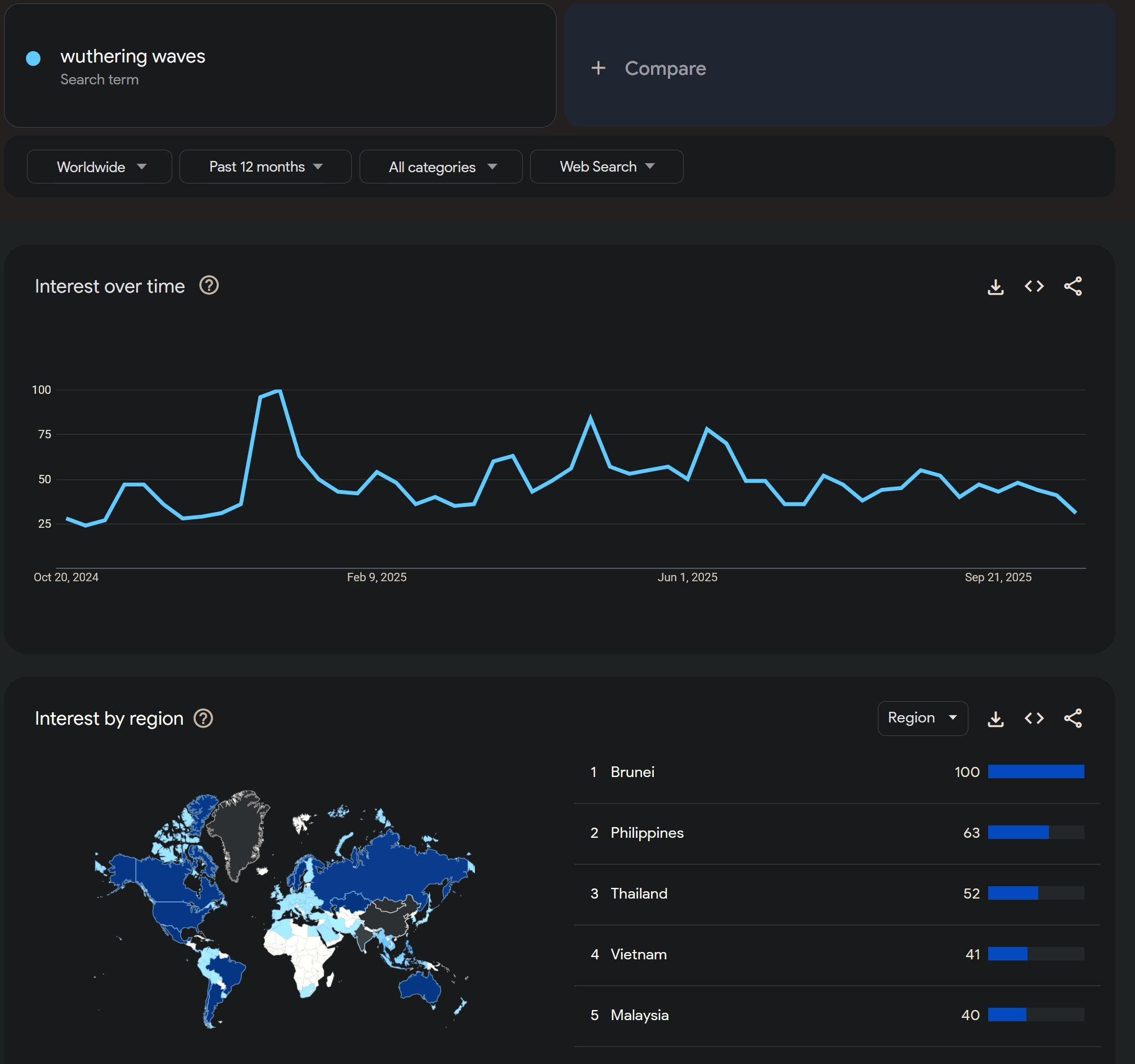The width and height of the screenshot is (1135, 1064).
Task: Click the plus icon beside Compare
Action: pos(598,69)
